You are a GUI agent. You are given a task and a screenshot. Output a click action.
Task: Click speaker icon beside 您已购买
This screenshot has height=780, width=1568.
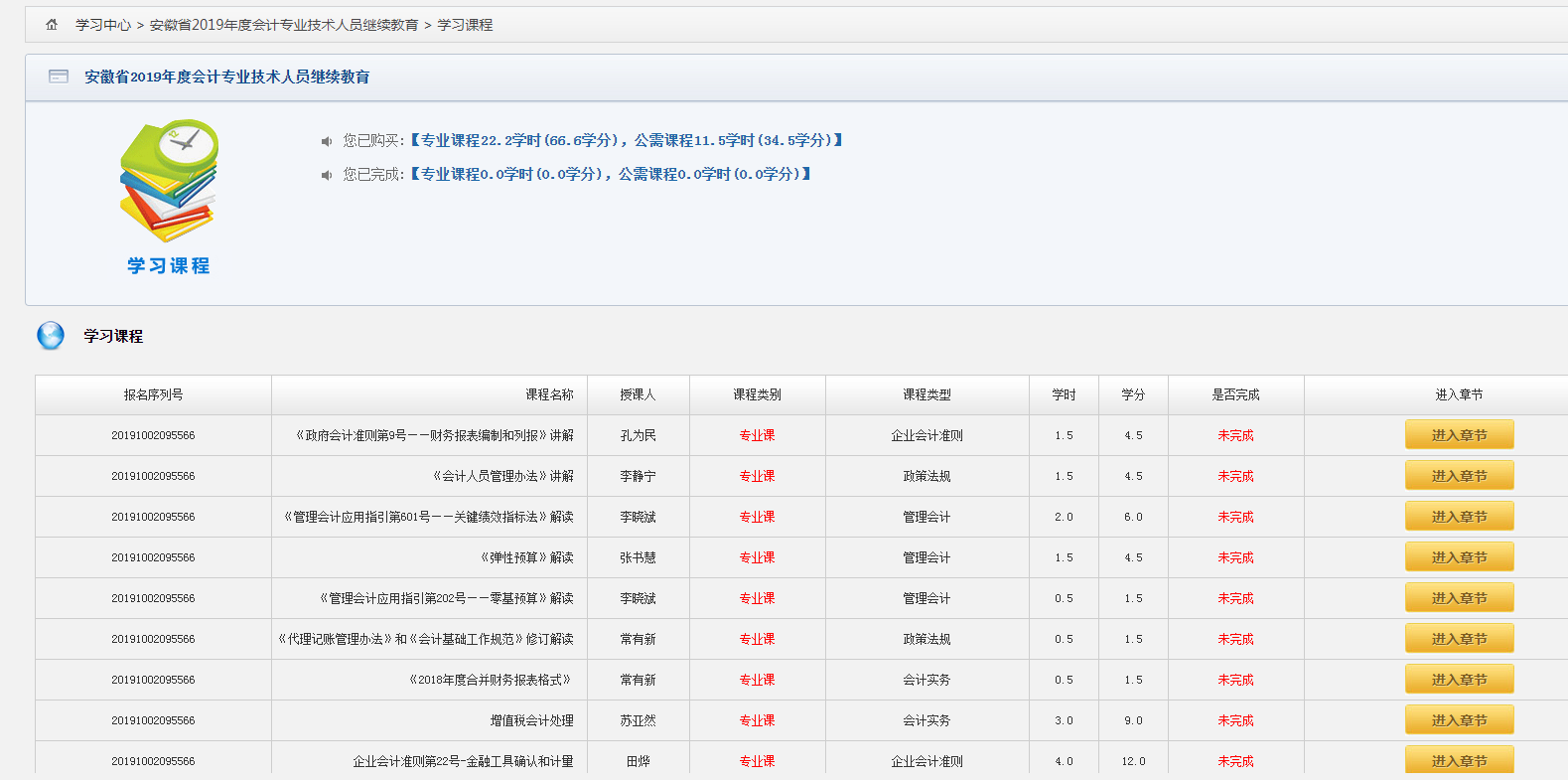[327, 141]
